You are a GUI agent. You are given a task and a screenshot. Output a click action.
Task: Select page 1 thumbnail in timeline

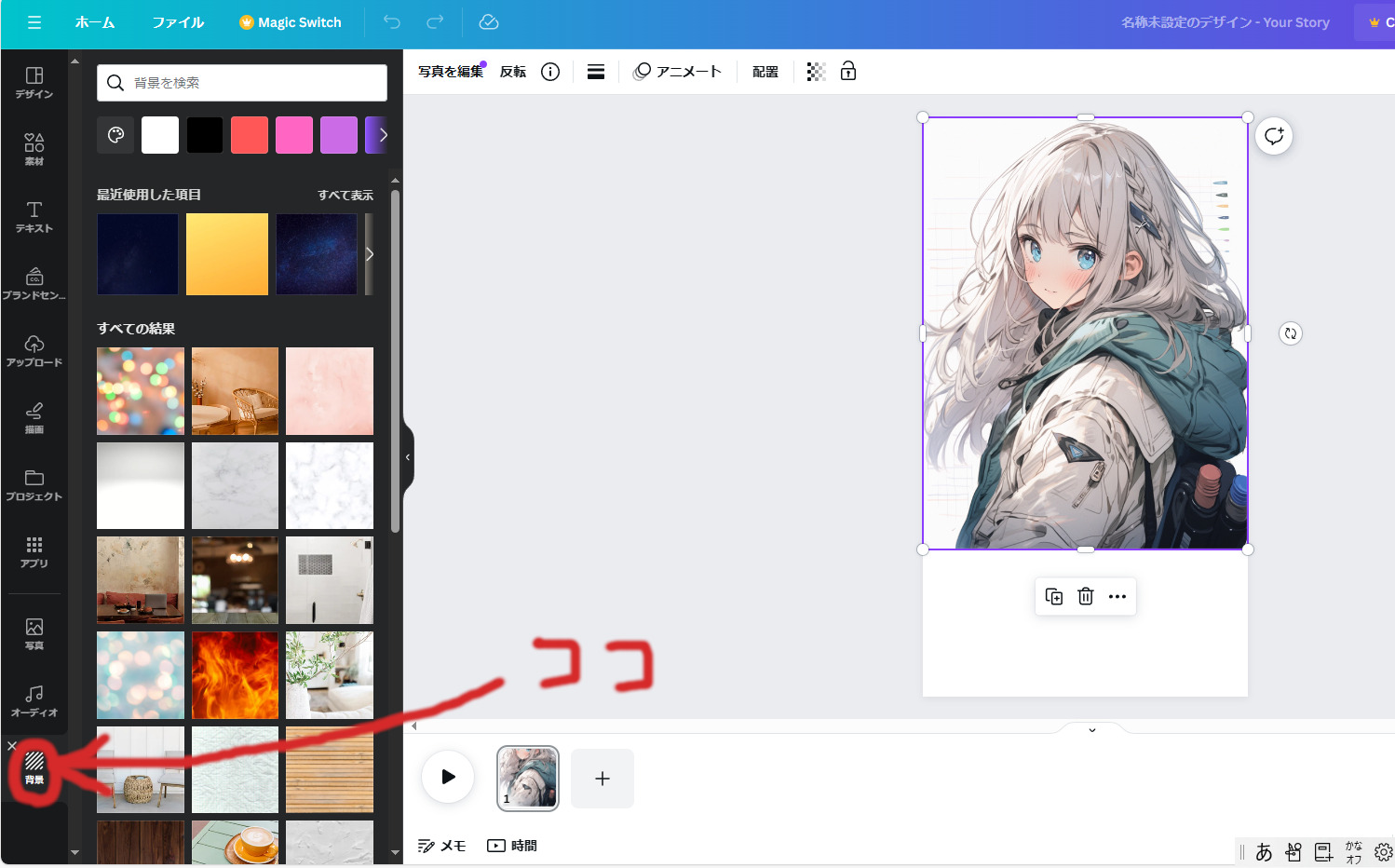528,778
